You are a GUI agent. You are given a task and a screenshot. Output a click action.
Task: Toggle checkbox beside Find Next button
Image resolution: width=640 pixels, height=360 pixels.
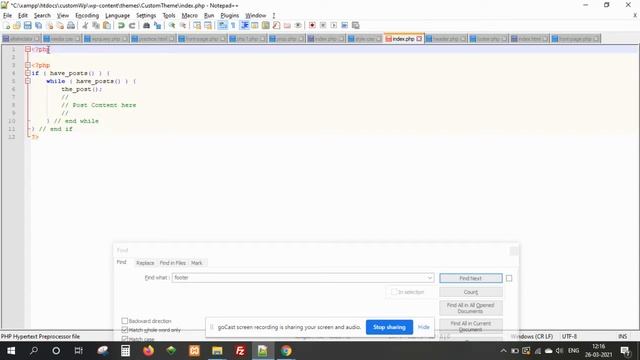click(x=509, y=278)
